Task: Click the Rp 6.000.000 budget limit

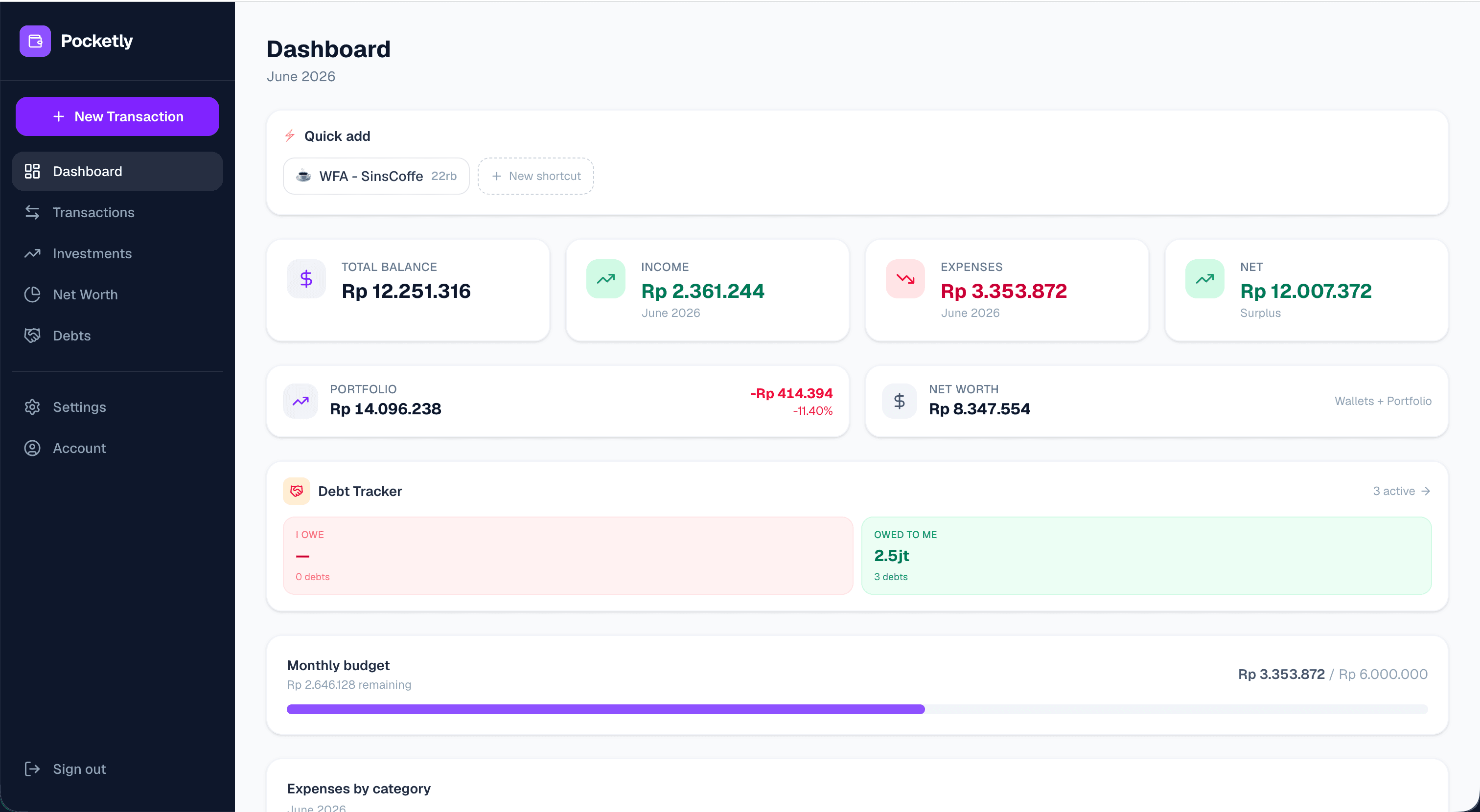Action: pyautogui.click(x=1383, y=674)
